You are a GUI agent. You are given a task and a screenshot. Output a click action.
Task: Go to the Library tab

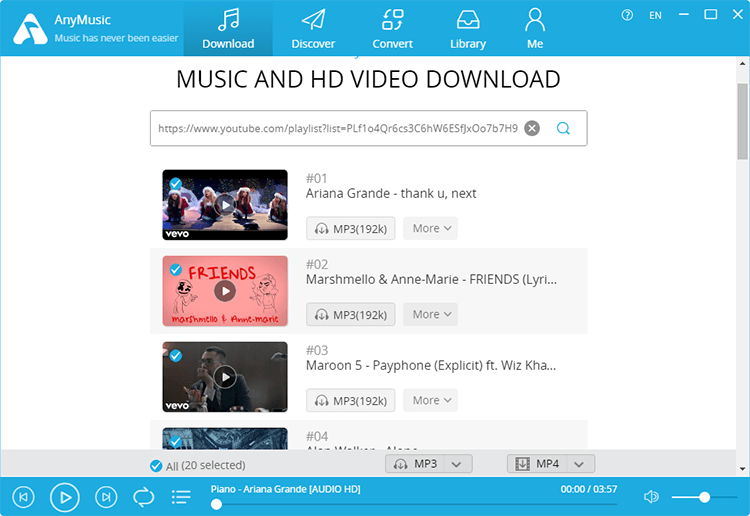468,29
